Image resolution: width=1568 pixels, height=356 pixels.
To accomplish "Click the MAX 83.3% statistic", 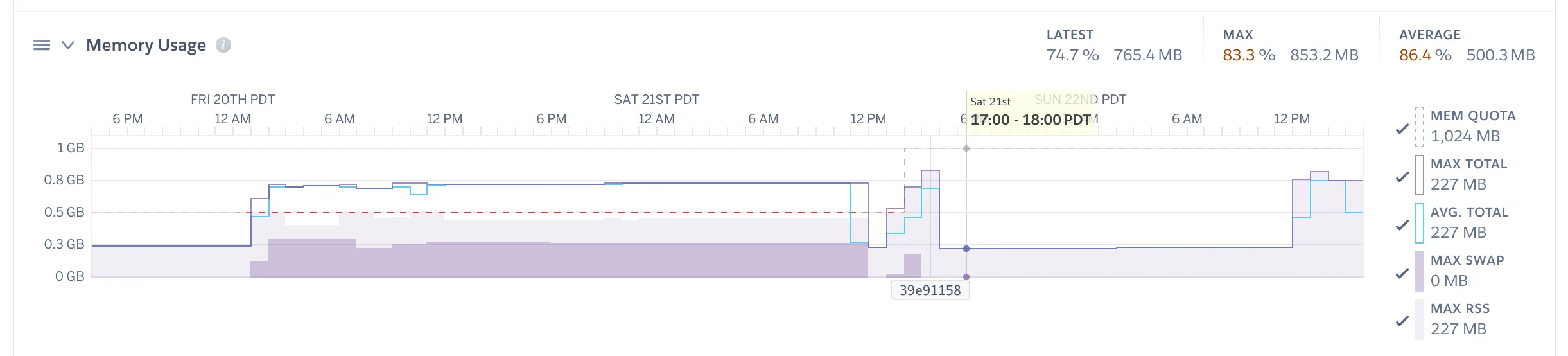I will 1248,55.
